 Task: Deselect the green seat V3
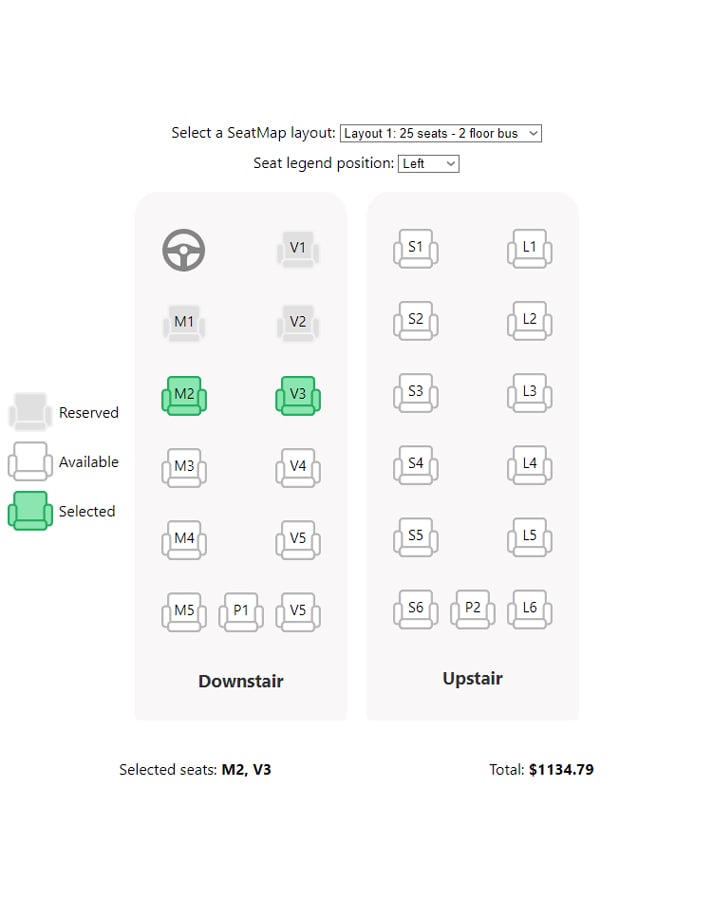(297, 395)
